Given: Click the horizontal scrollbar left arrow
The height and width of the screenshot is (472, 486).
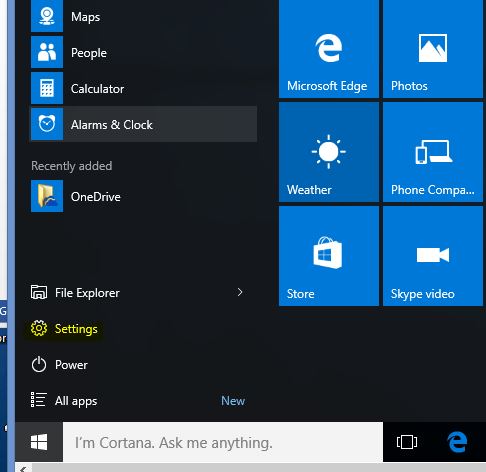Looking at the screenshot, I should pyautogui.click(x=23, y=468).
